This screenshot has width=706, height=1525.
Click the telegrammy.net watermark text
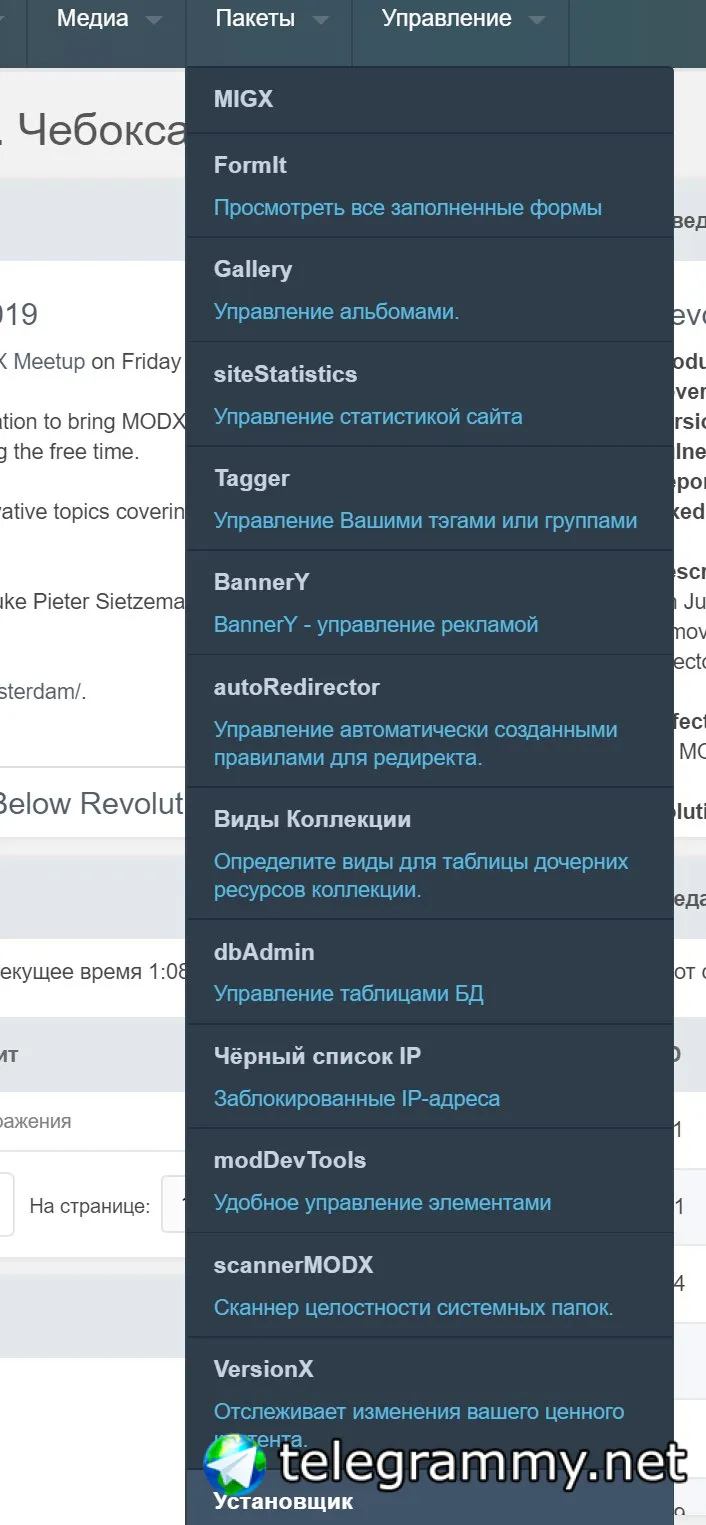point(483,1465)
